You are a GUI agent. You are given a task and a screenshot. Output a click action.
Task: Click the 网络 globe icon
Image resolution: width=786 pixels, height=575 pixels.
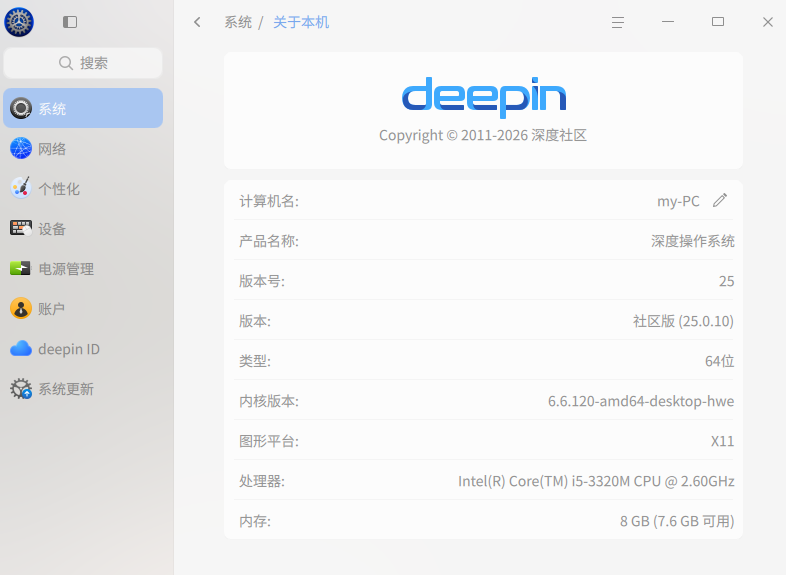21,148
